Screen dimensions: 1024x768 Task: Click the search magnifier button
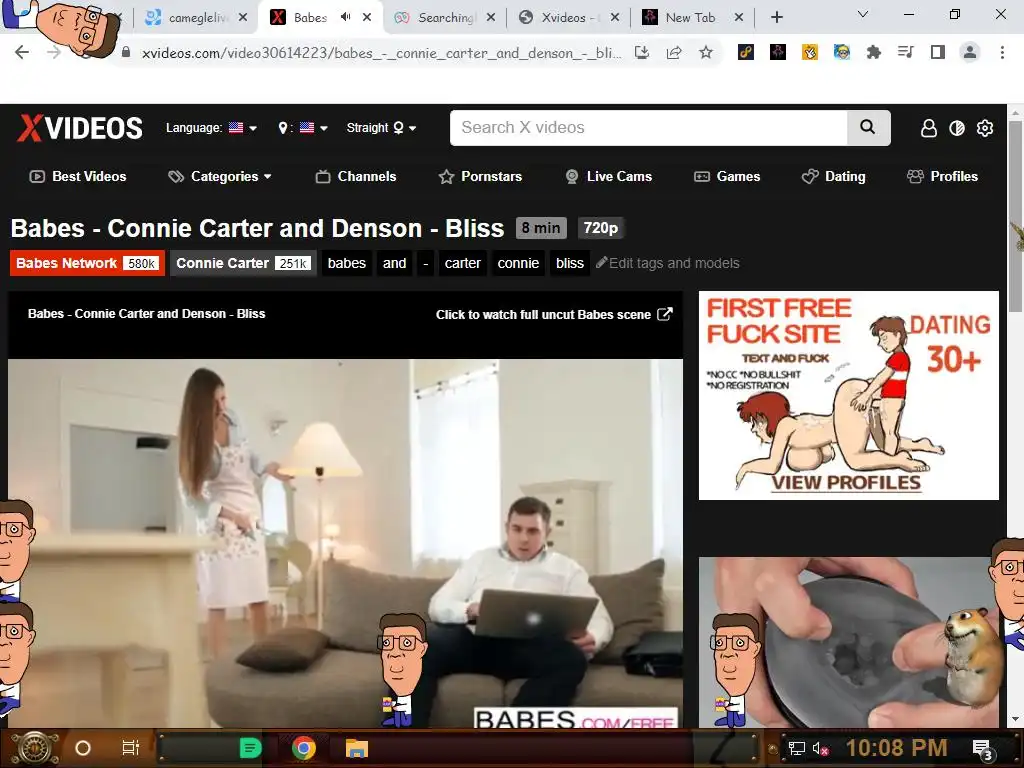pyautogui.click(x=868, y=127)
